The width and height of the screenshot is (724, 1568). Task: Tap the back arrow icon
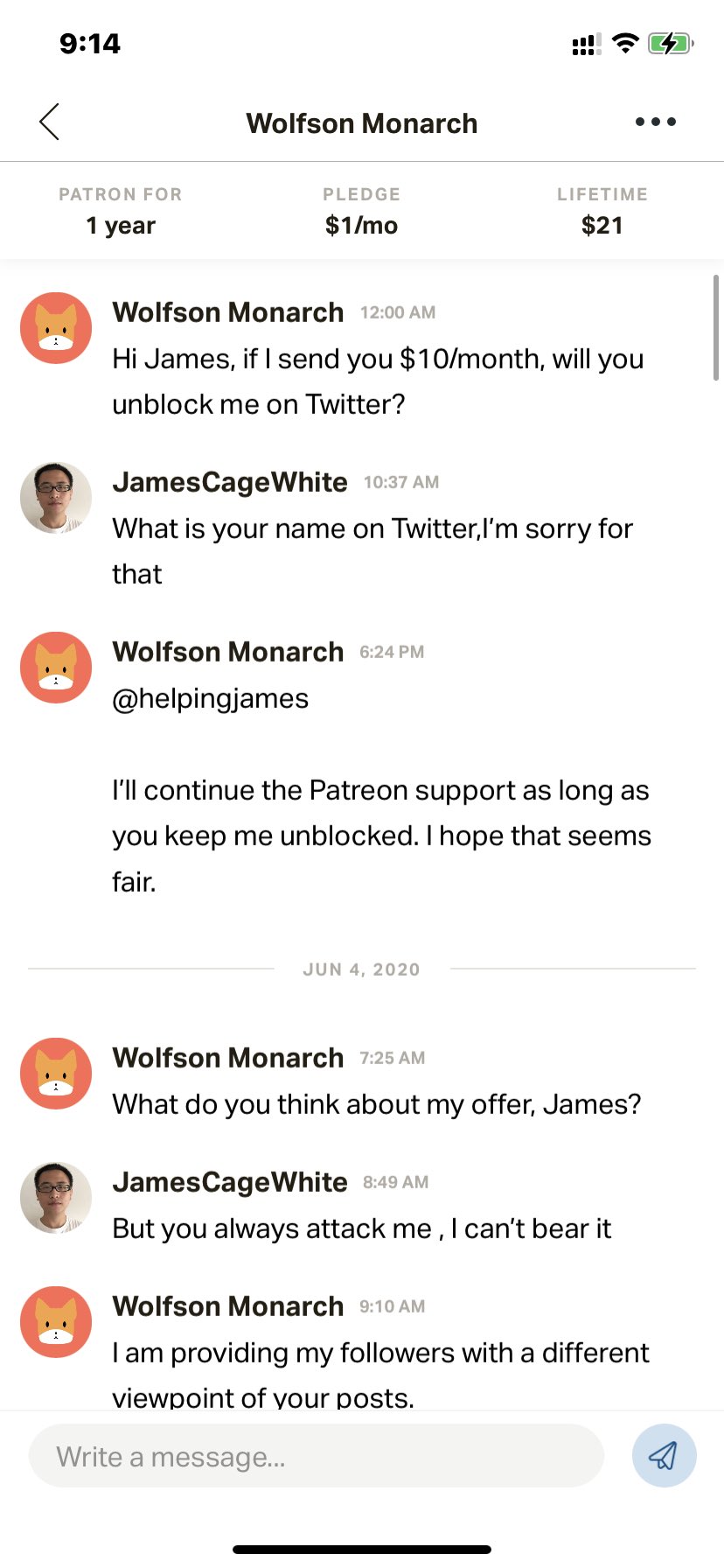click(x=50, y=122)
